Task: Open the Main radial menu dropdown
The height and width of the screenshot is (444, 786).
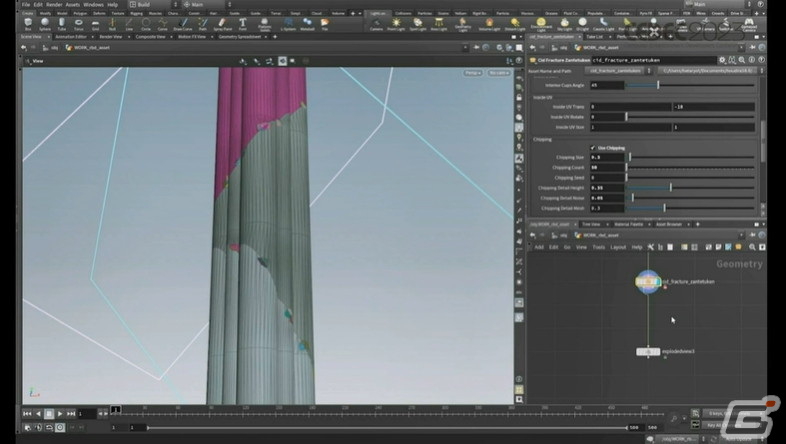Action: (207, 5)
